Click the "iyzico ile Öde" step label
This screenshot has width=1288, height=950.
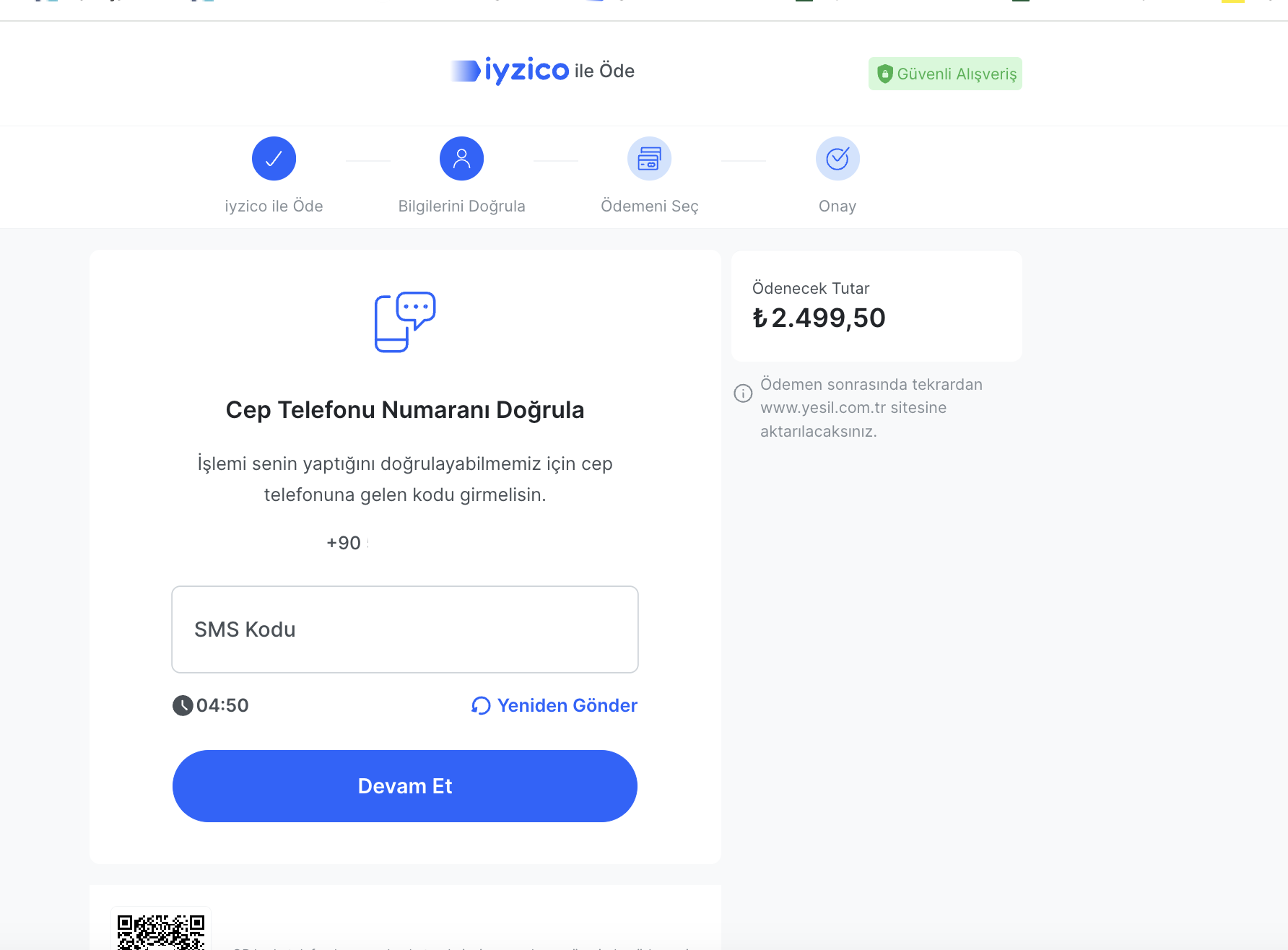(274, 206)
